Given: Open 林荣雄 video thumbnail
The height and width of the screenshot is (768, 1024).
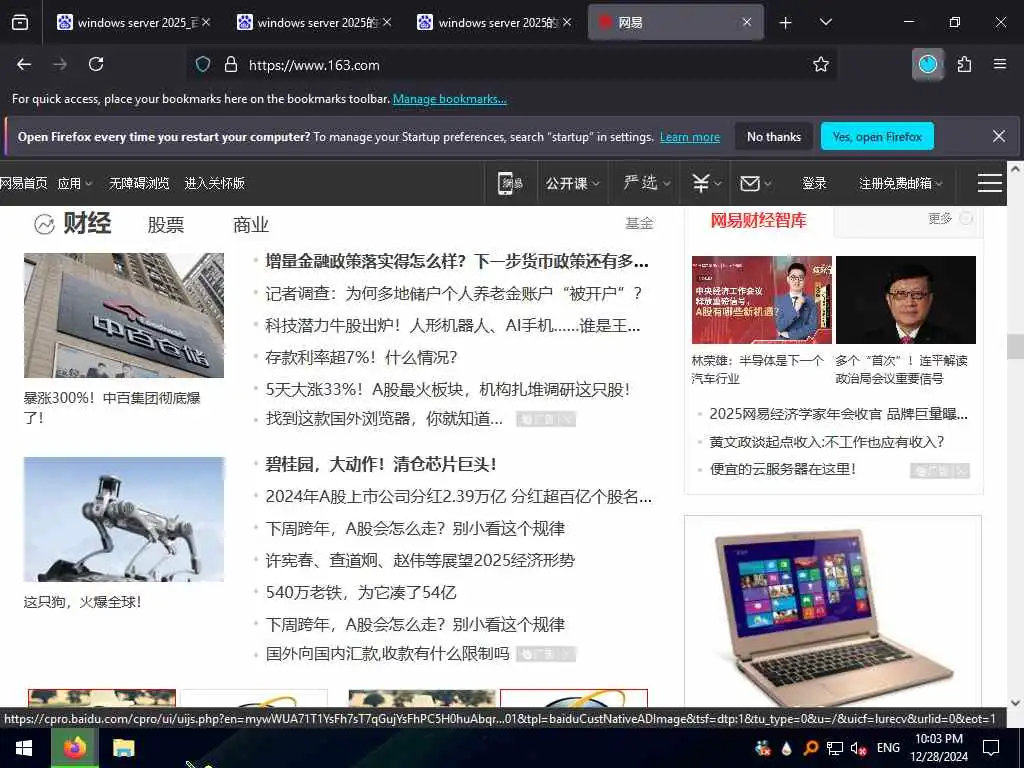Looking at the screenshot, I should point(761,300).
